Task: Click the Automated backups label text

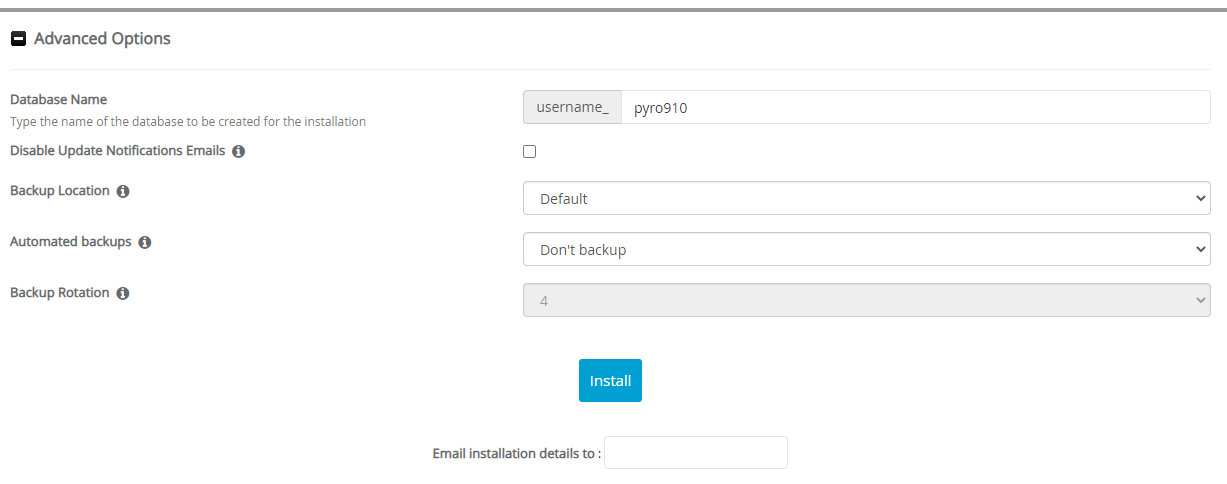Action: pos(70,242)
